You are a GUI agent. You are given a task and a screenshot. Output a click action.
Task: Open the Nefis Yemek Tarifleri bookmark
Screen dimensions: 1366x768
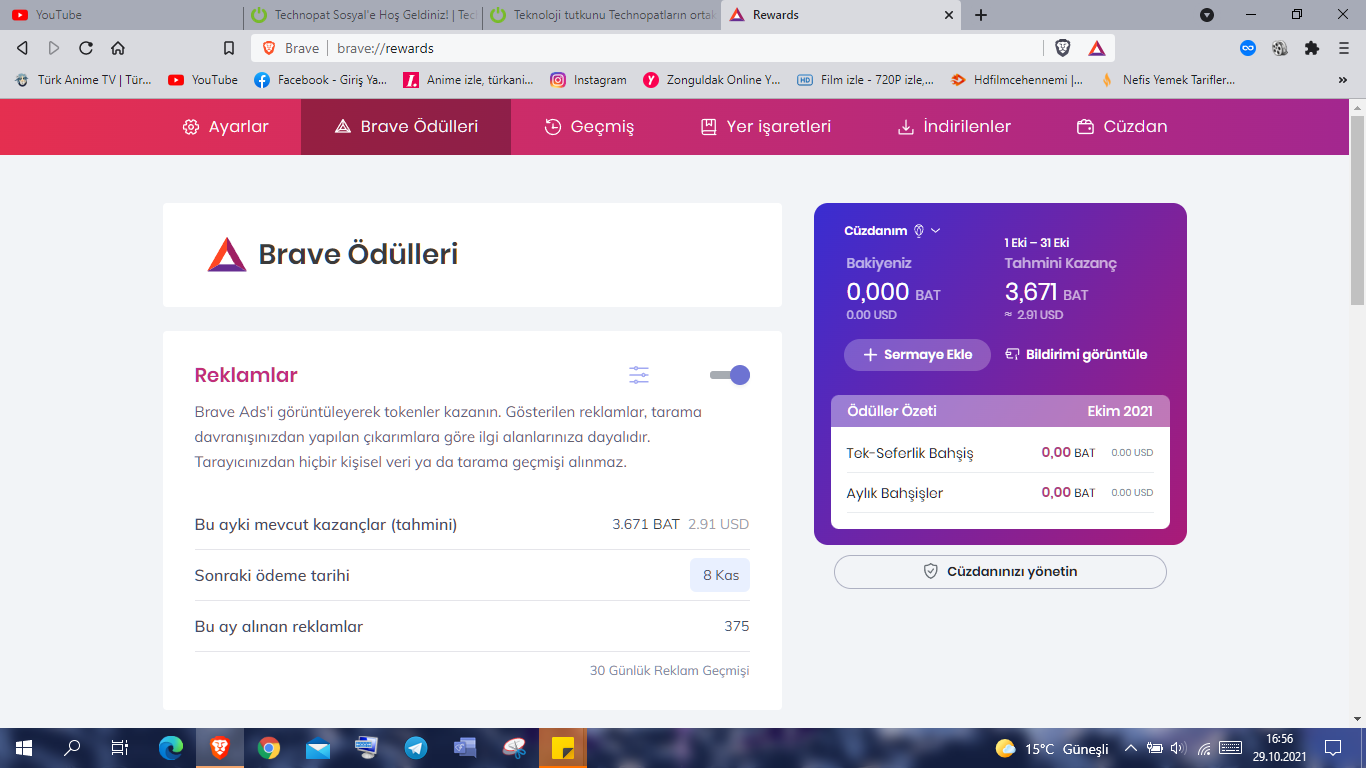(x=1167, y=80)
